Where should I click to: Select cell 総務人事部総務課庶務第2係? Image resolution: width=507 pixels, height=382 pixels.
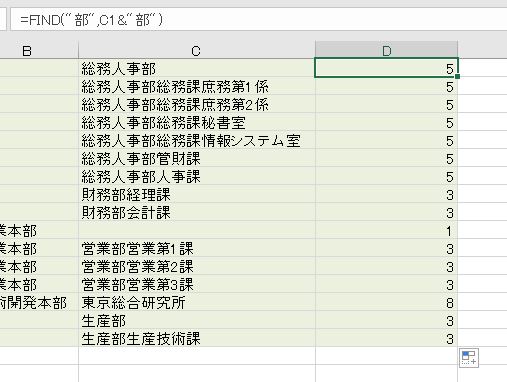197,104
